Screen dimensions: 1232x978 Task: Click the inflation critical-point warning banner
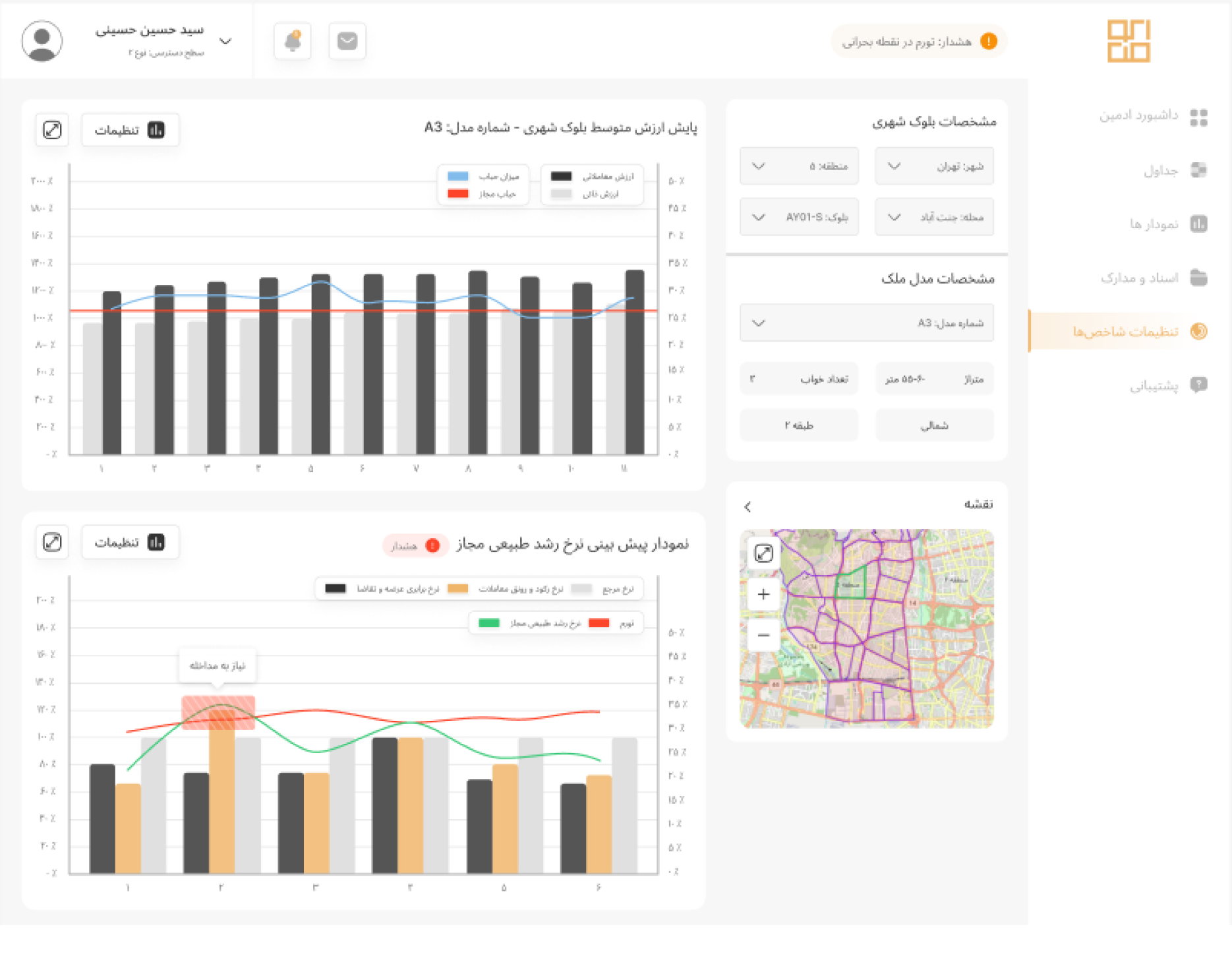pos(919,42)
